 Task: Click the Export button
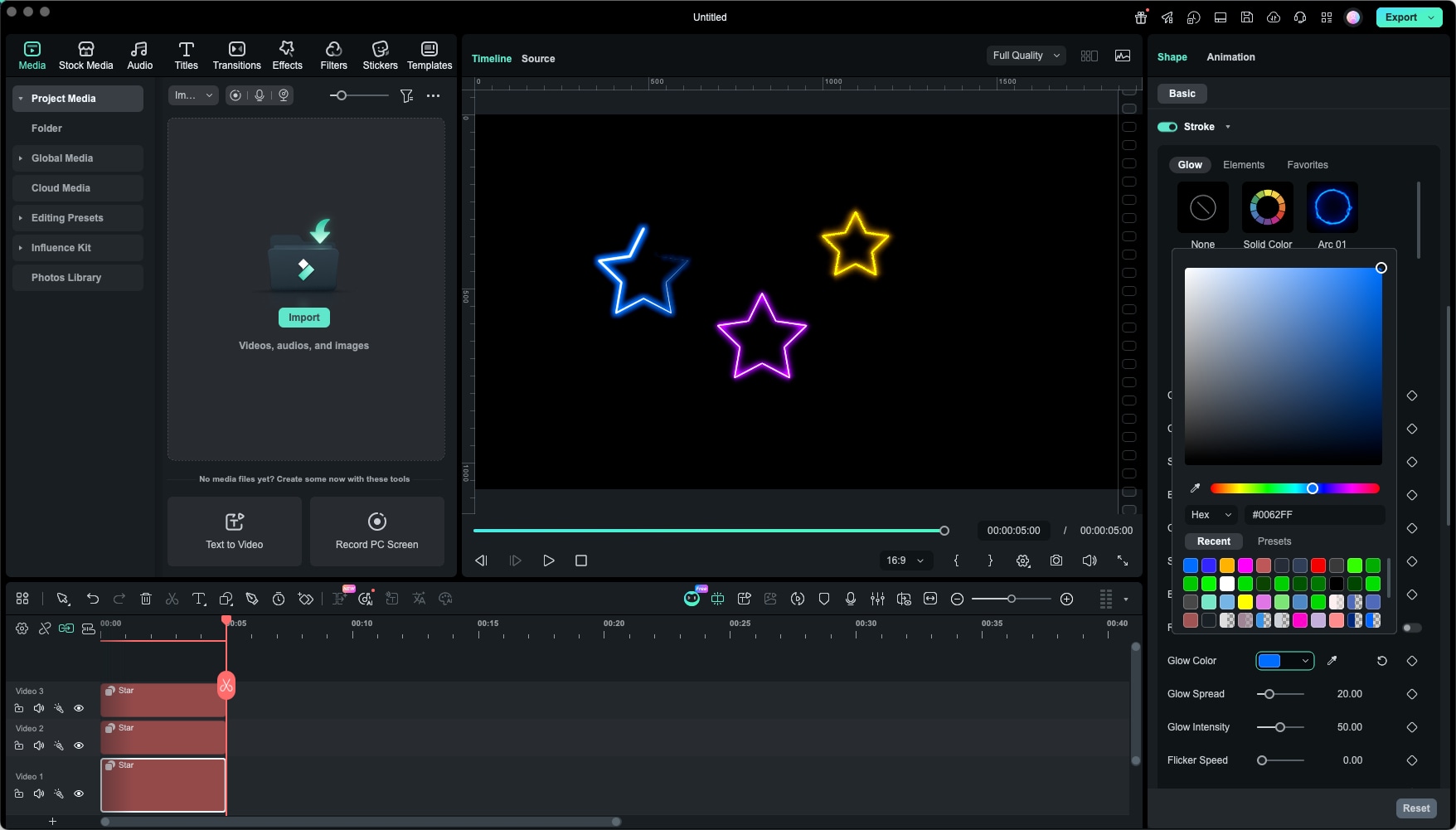(1400, 17)
